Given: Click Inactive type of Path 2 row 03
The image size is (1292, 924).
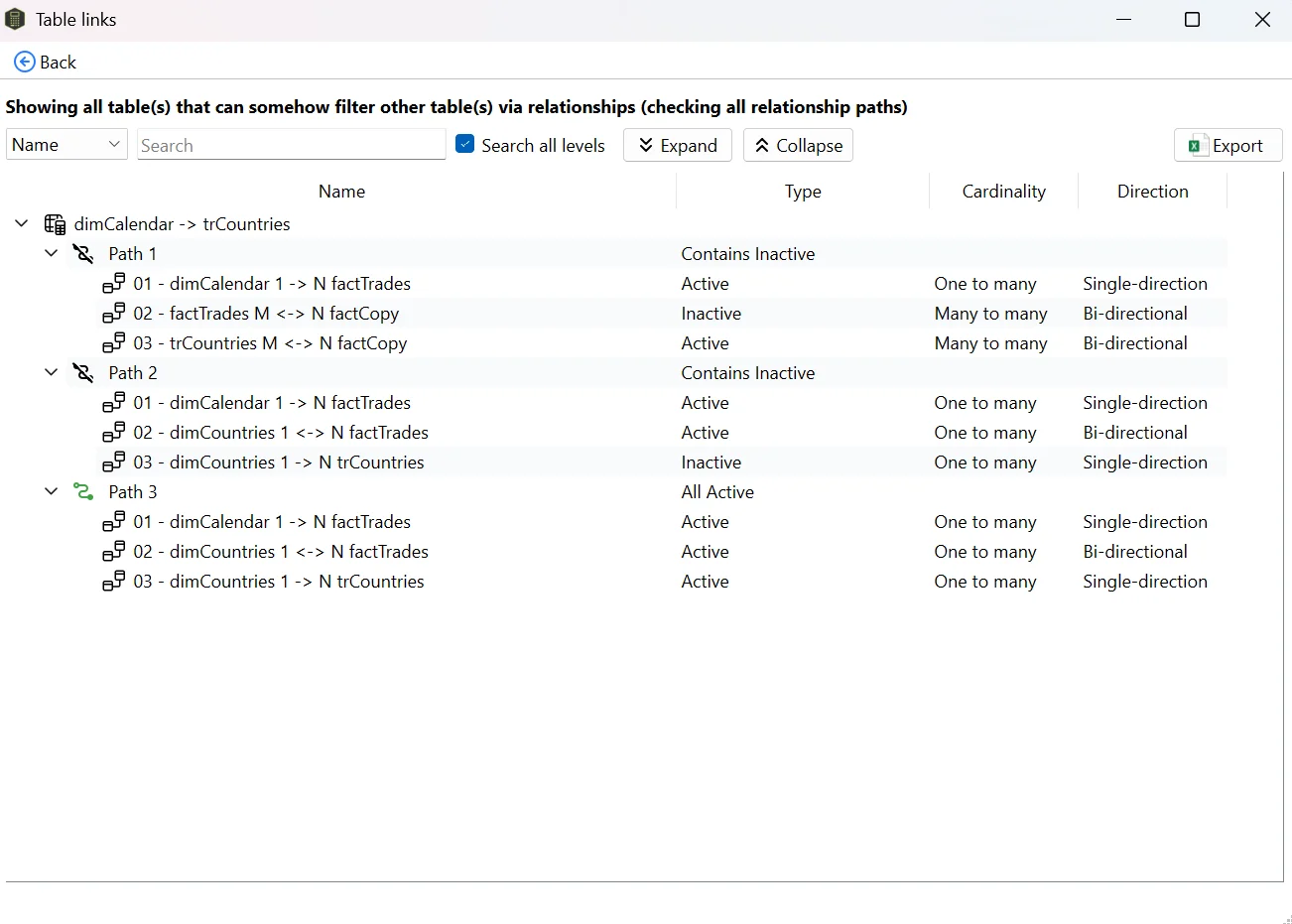Looking at the screenshot, I should [711, 462].
